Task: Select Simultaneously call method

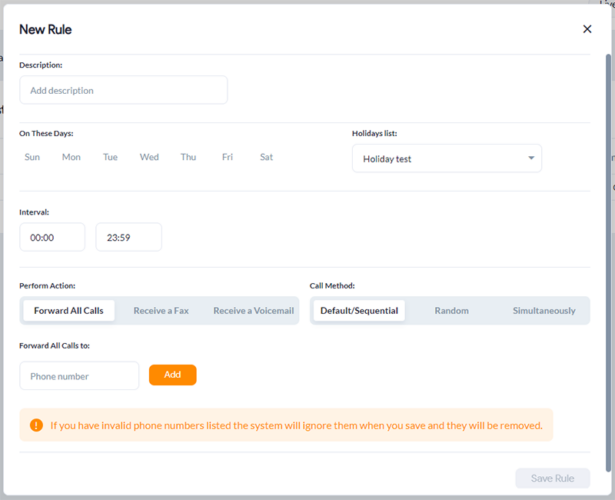Action: click(543, 311)
